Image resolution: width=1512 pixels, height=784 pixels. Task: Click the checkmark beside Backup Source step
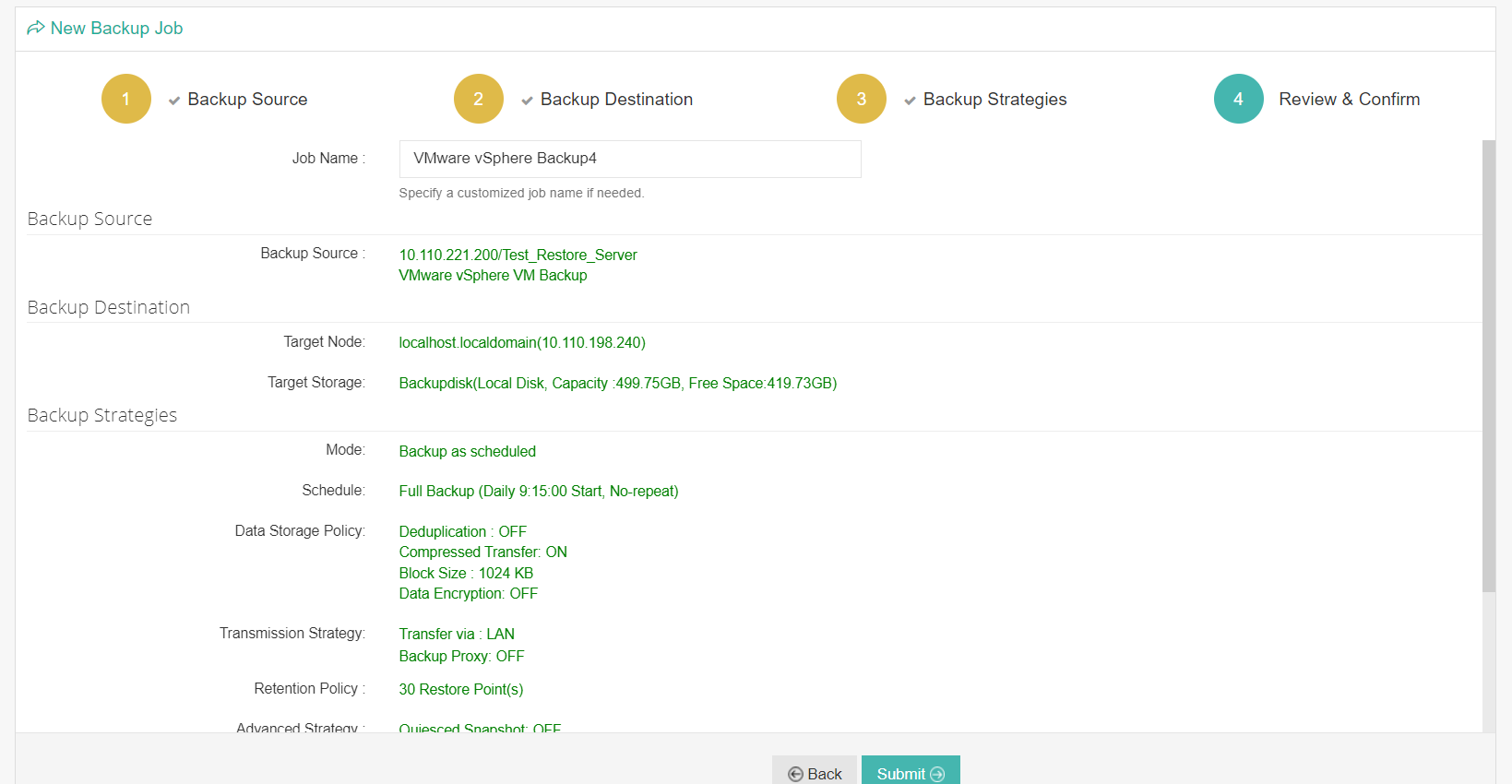coord(173,101)
